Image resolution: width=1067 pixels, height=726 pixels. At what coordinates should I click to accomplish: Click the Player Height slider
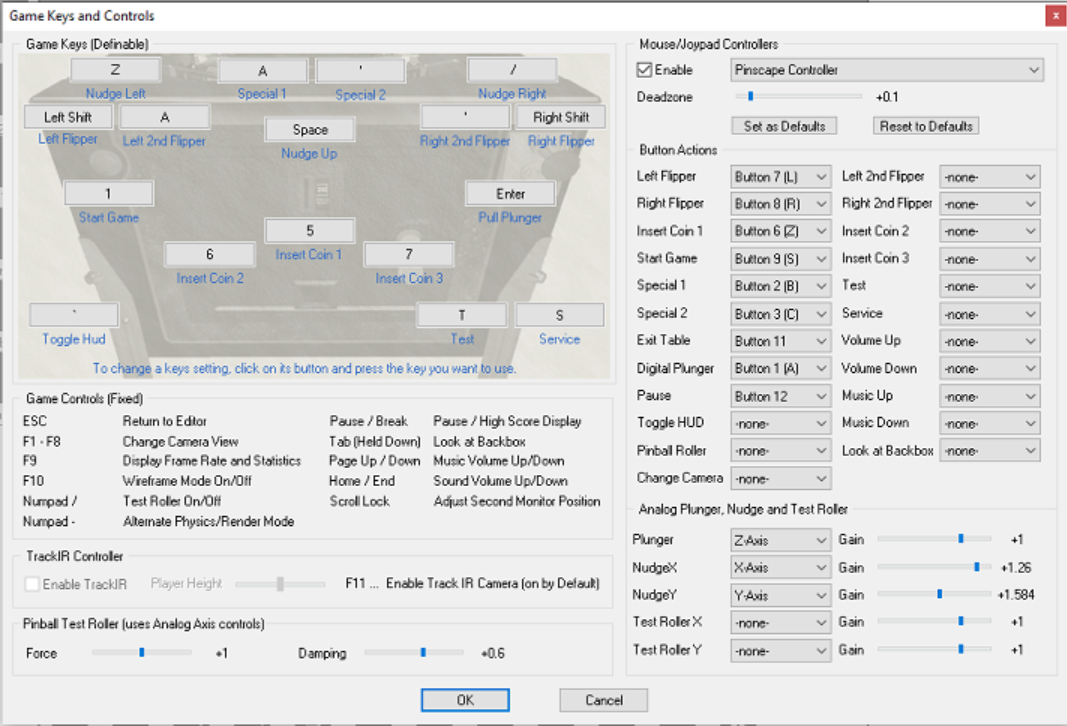(280, 584)
